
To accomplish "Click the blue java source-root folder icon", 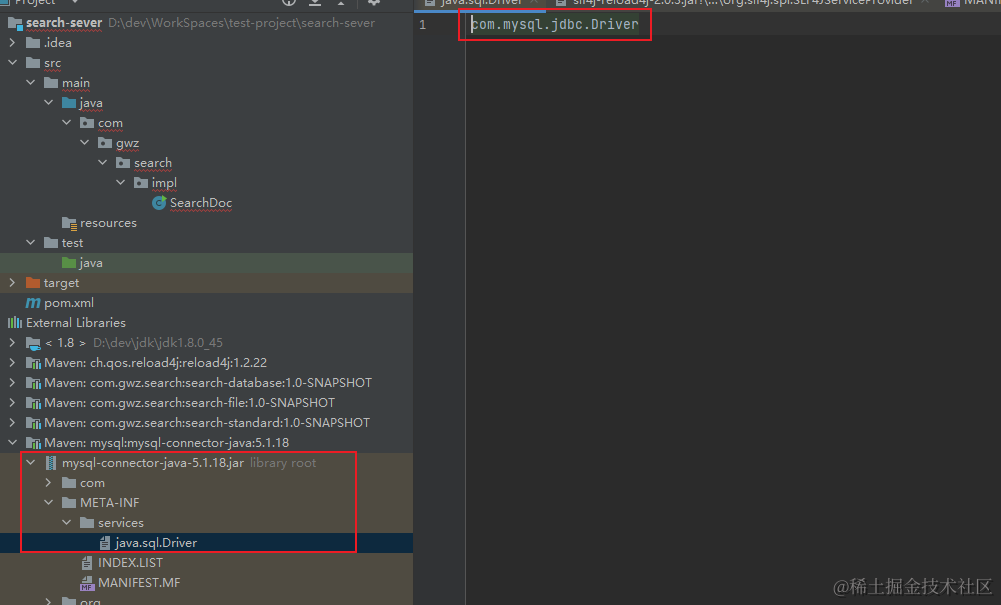I will tap(69, 103).
